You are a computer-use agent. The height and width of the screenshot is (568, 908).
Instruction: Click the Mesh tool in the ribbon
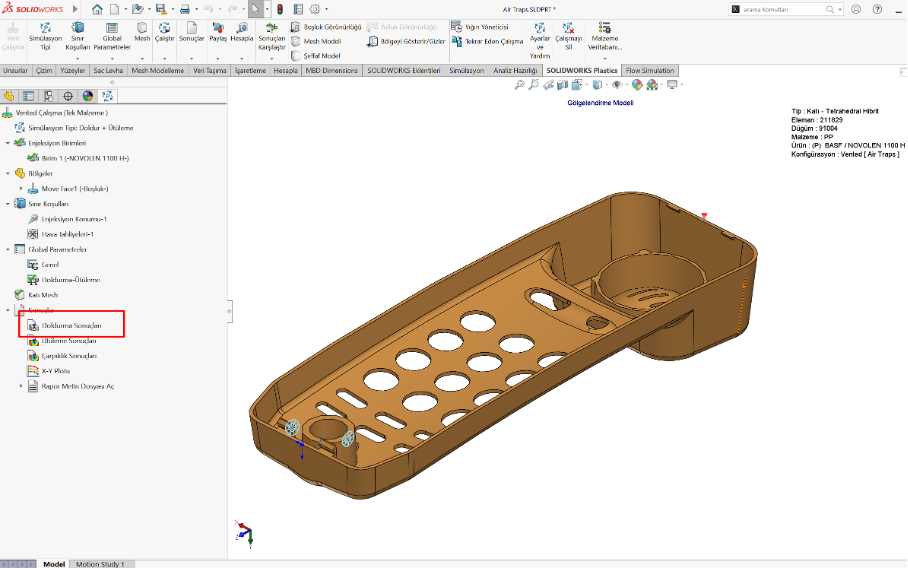pos(142,32)
